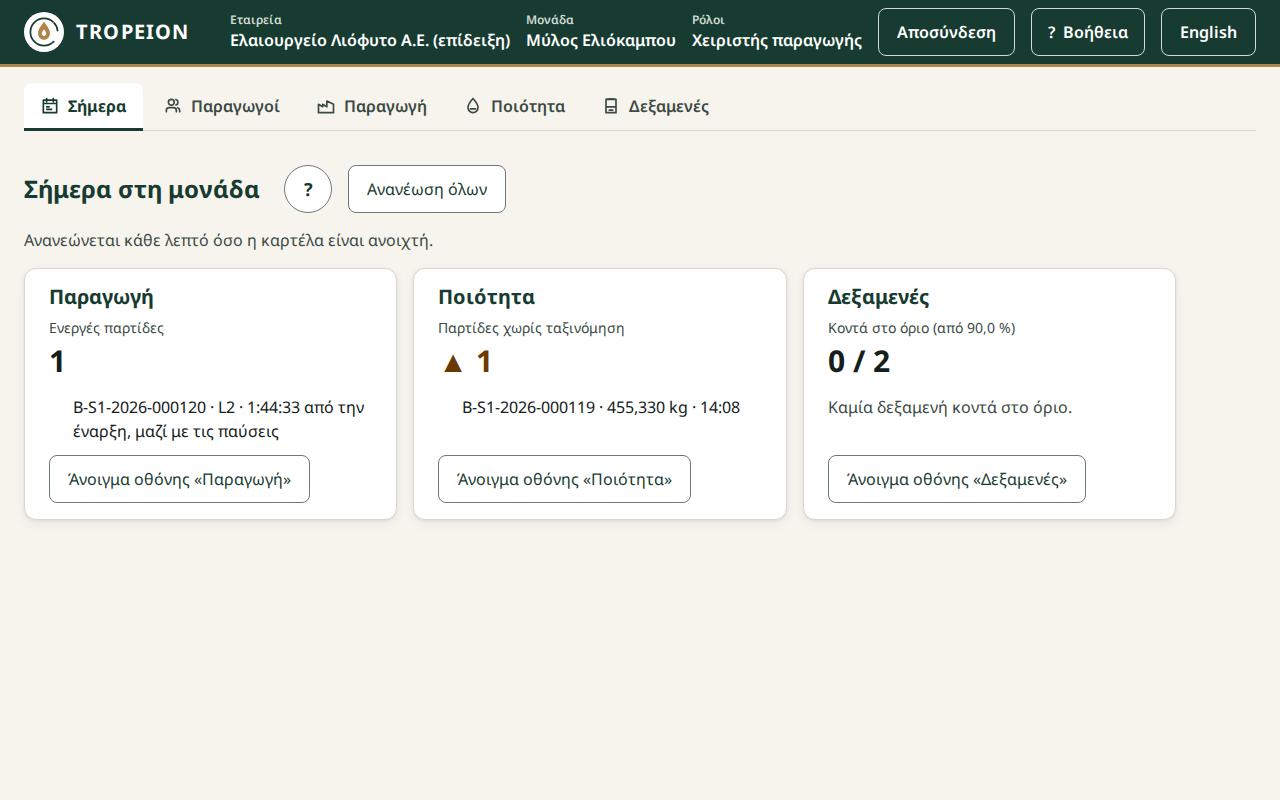Go to the Ποιότητα tab
Screen dimensions: 1280x800
515,106
